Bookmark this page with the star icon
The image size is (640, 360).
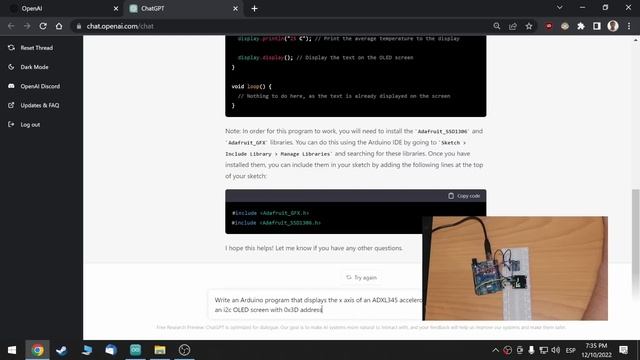[x=529, y=26]
